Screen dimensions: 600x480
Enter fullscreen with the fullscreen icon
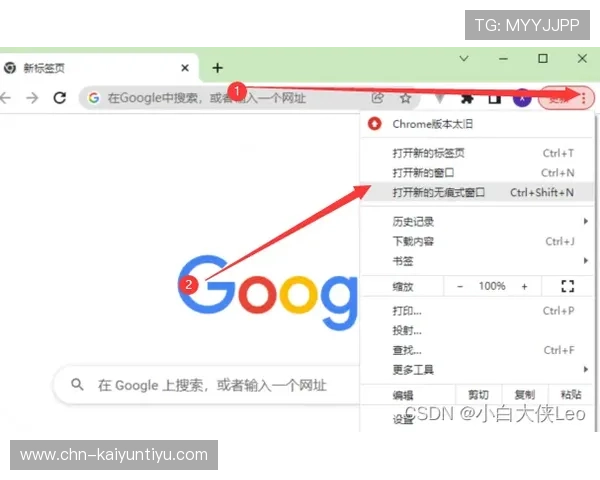567,286
